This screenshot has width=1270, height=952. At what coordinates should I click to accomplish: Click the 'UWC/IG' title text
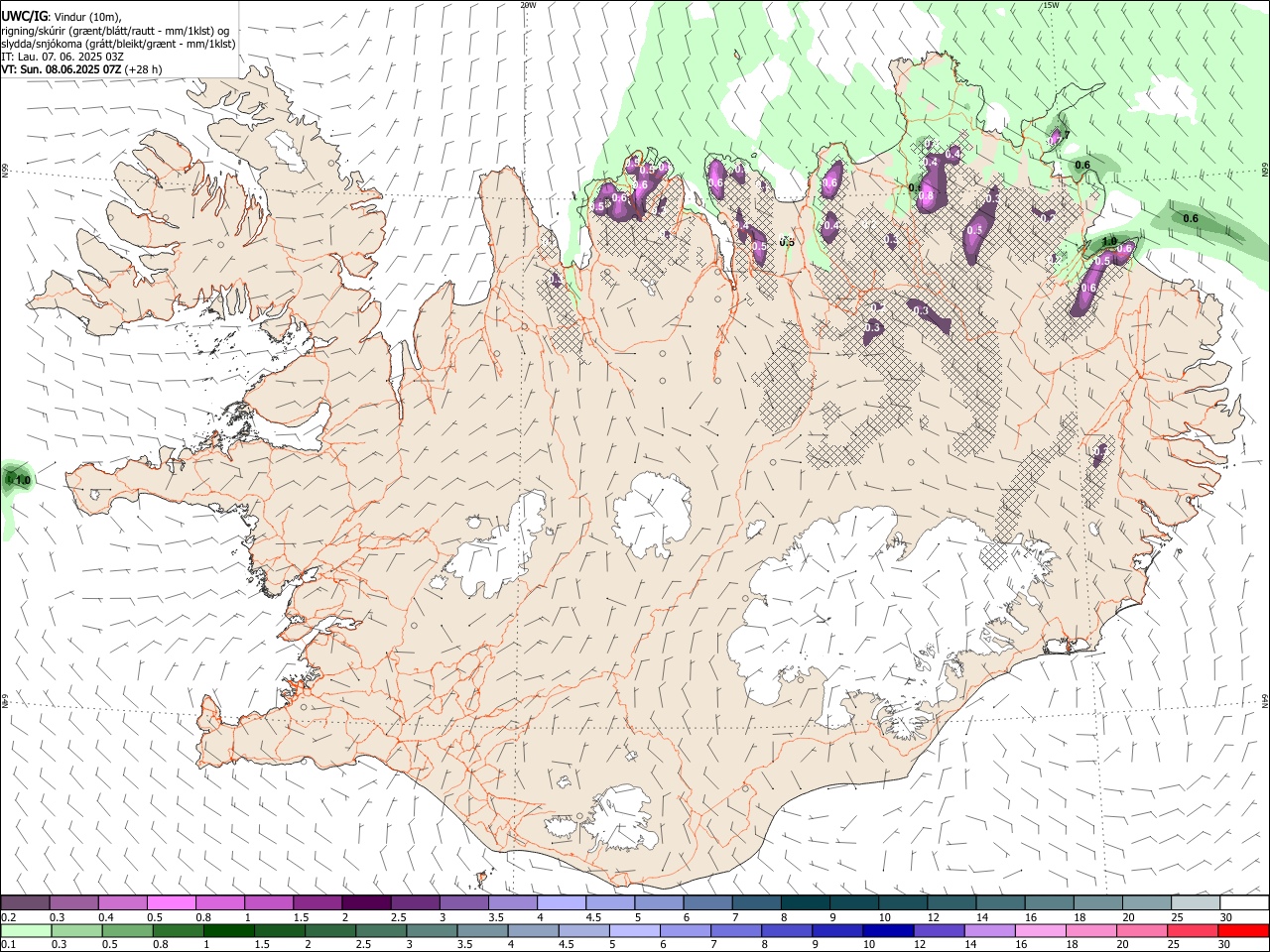click(x=24, y=16)
